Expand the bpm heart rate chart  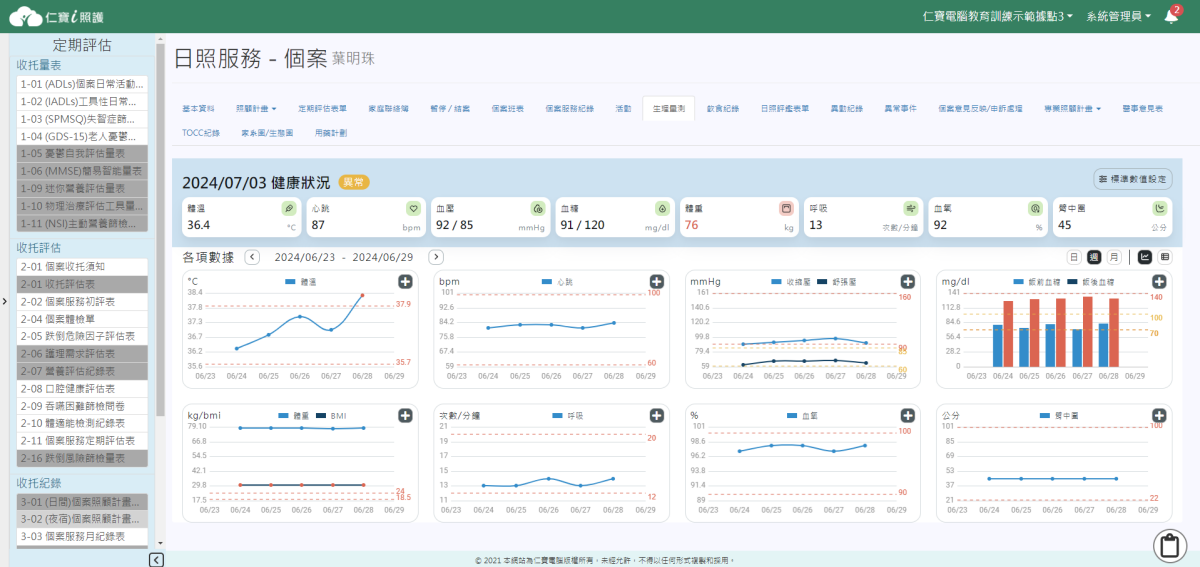(x=656, y=282)
